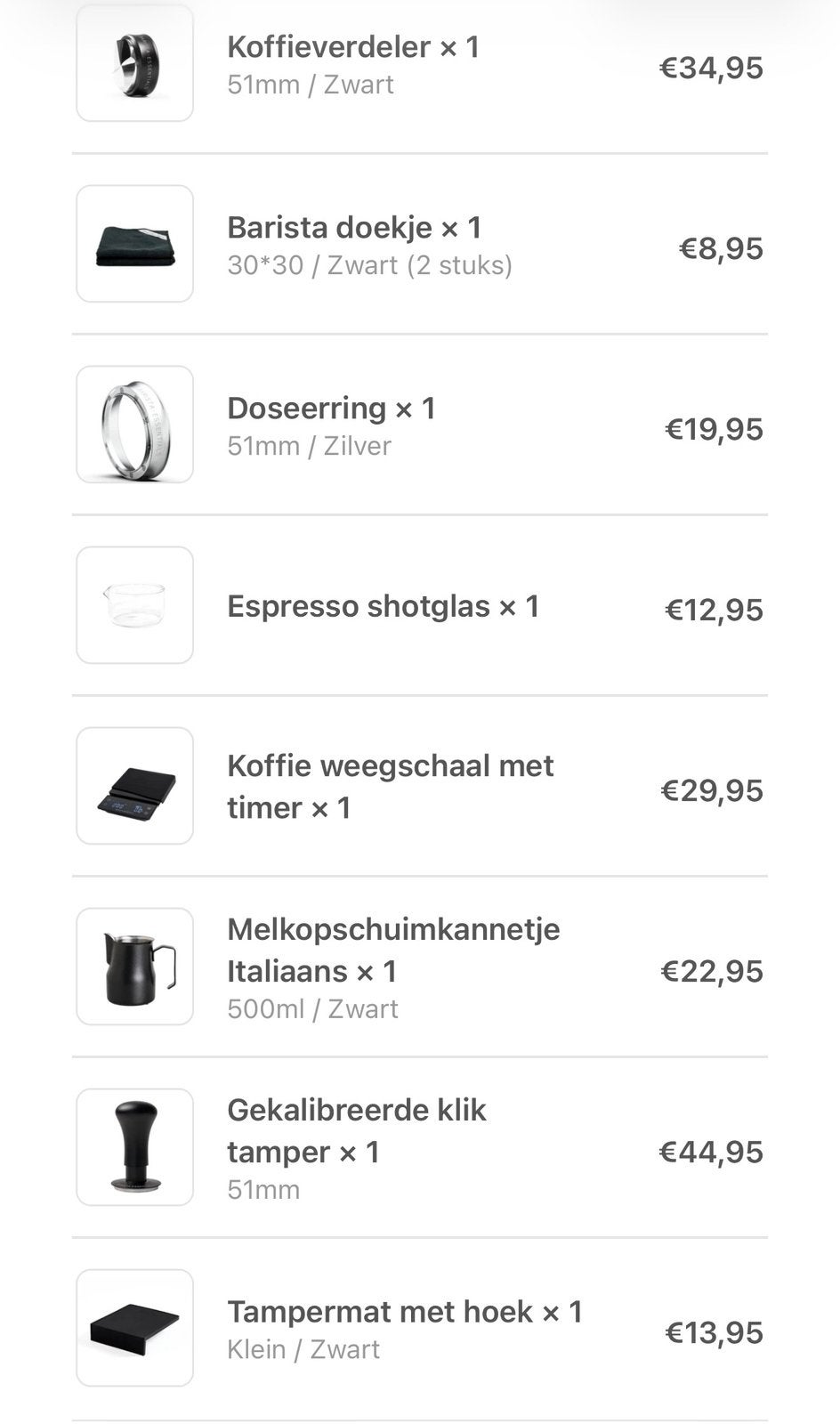Click the Espresso shotglas × 1 label
The width and height of the screenshot is (840, 1424).
383,606
